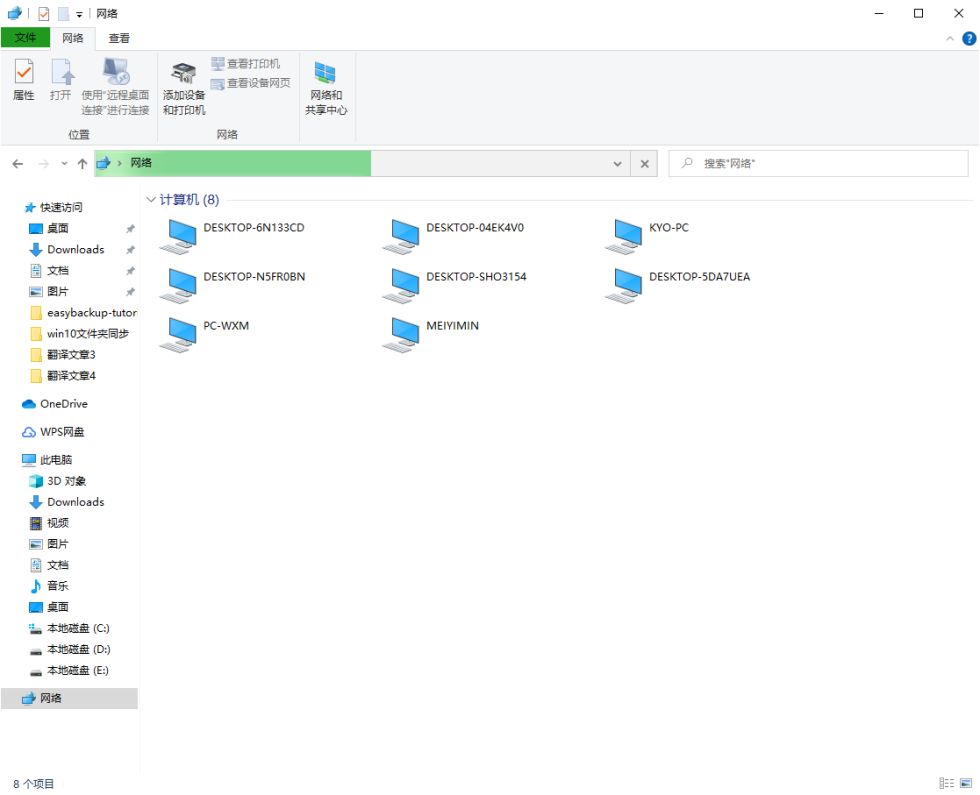Open Local Disk (E:) in sidebar
Screen dimensions: 980x795
click(69, 671)
